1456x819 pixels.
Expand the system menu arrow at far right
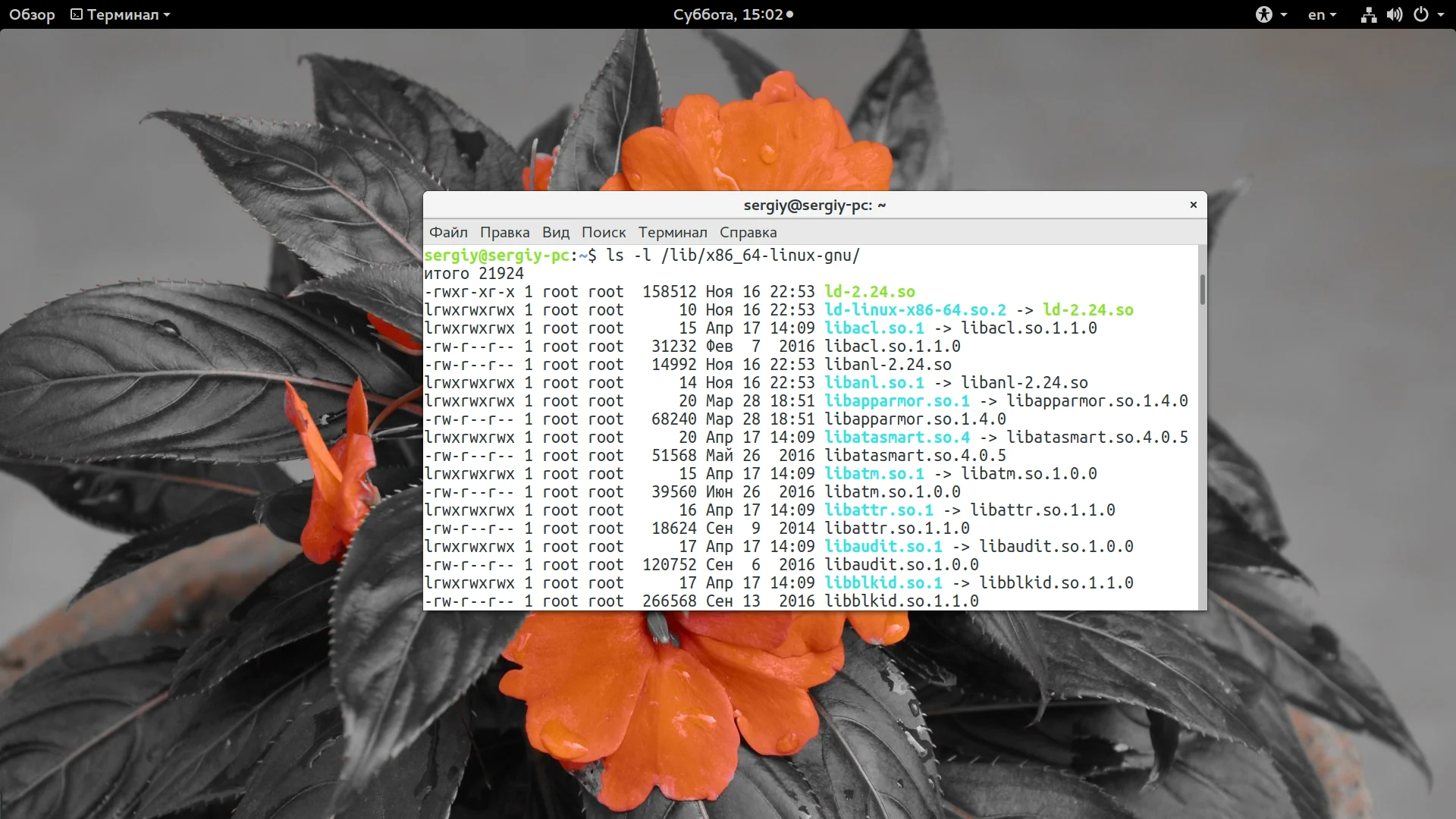click(x=1441, y=14)
